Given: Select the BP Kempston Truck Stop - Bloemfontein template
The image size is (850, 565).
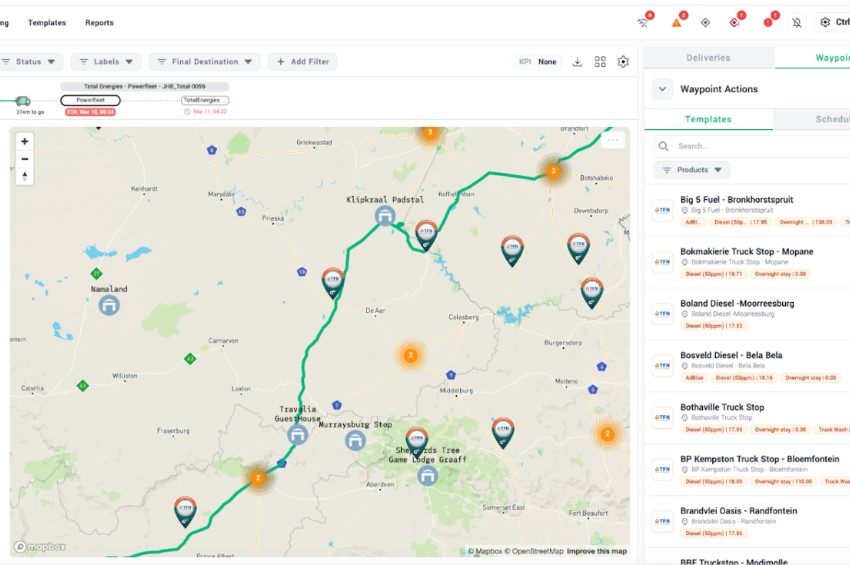Looking at the screenshot, I should click(x=748, y=470).
